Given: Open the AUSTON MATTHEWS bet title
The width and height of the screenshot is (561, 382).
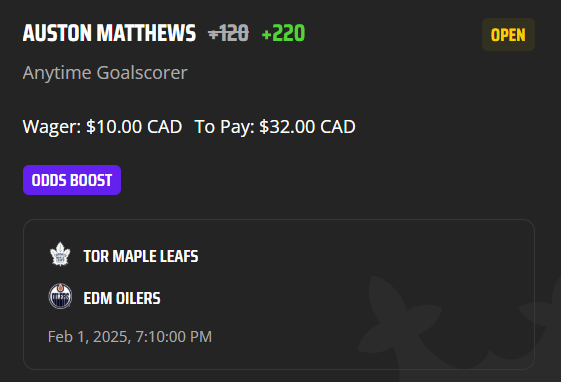Looking at the screenshot, I should [109, 33].
